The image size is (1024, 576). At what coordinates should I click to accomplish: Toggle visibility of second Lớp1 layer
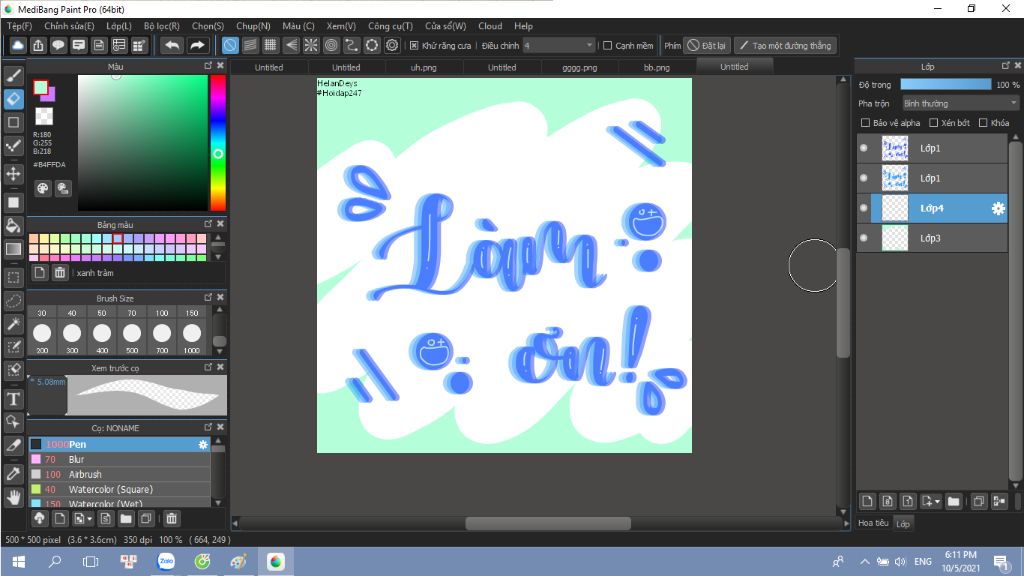point(864,178)
